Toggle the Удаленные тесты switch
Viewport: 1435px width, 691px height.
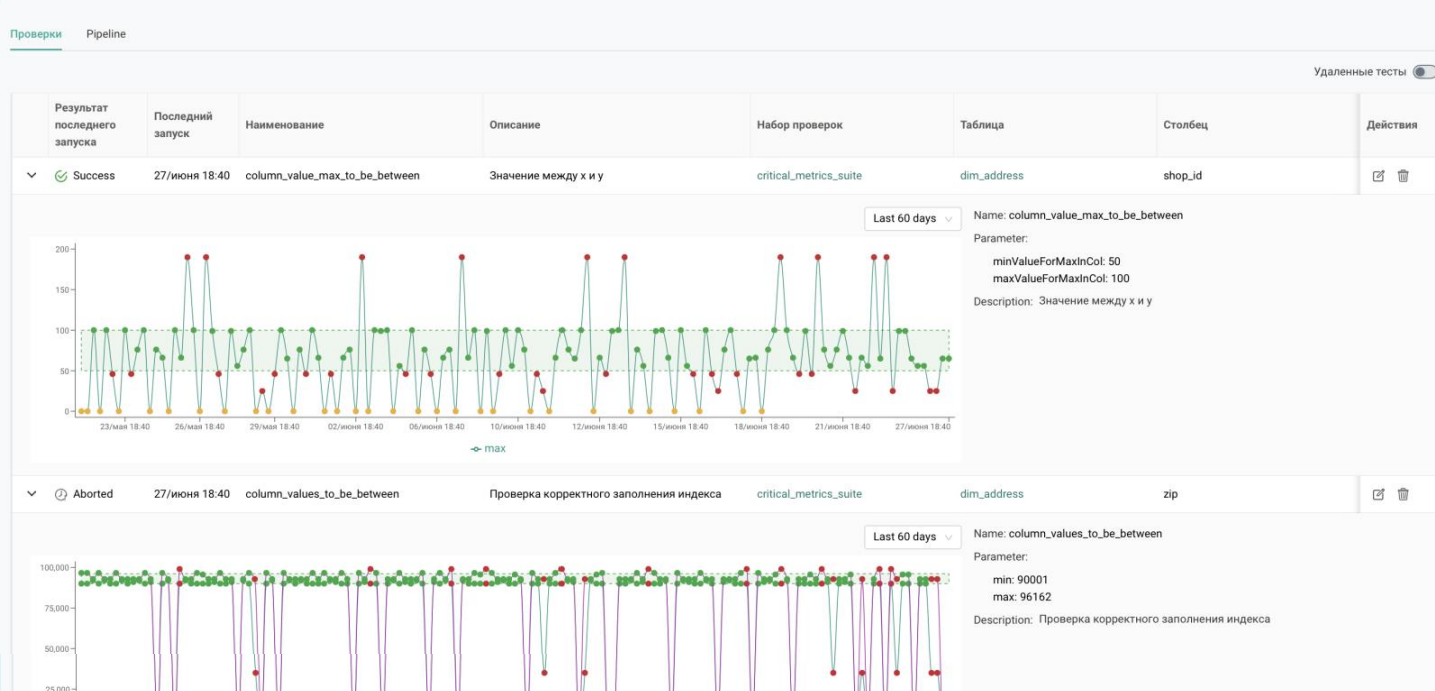click(x=1423, y=72)
